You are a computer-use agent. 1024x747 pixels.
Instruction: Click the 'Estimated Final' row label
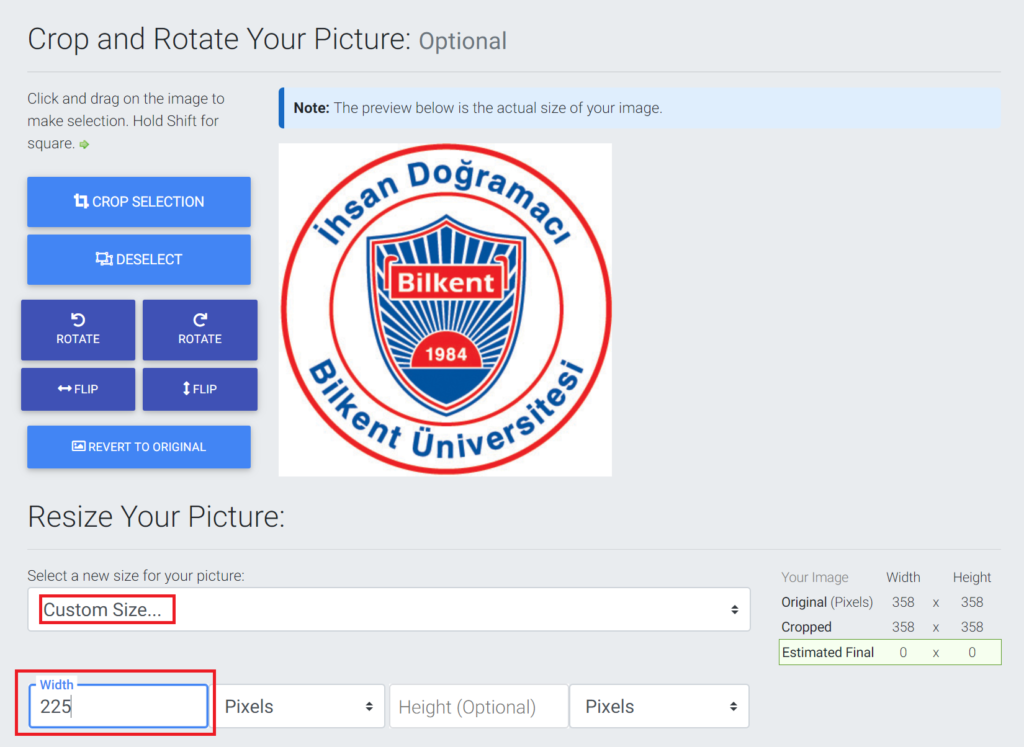click(x=827, y=652)
